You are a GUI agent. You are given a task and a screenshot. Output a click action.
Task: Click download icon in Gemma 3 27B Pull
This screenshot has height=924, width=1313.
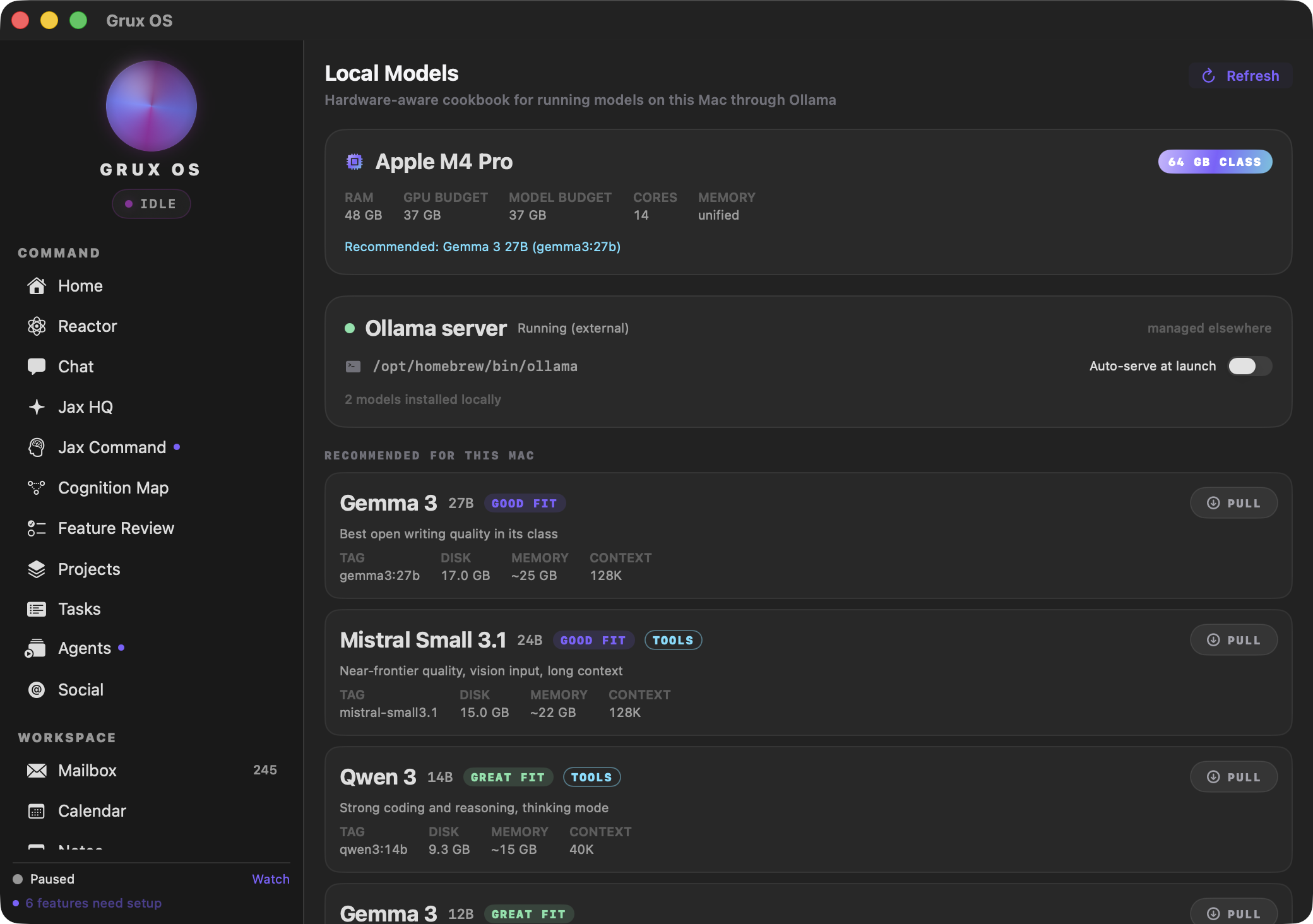click(x=1213, y=503)
